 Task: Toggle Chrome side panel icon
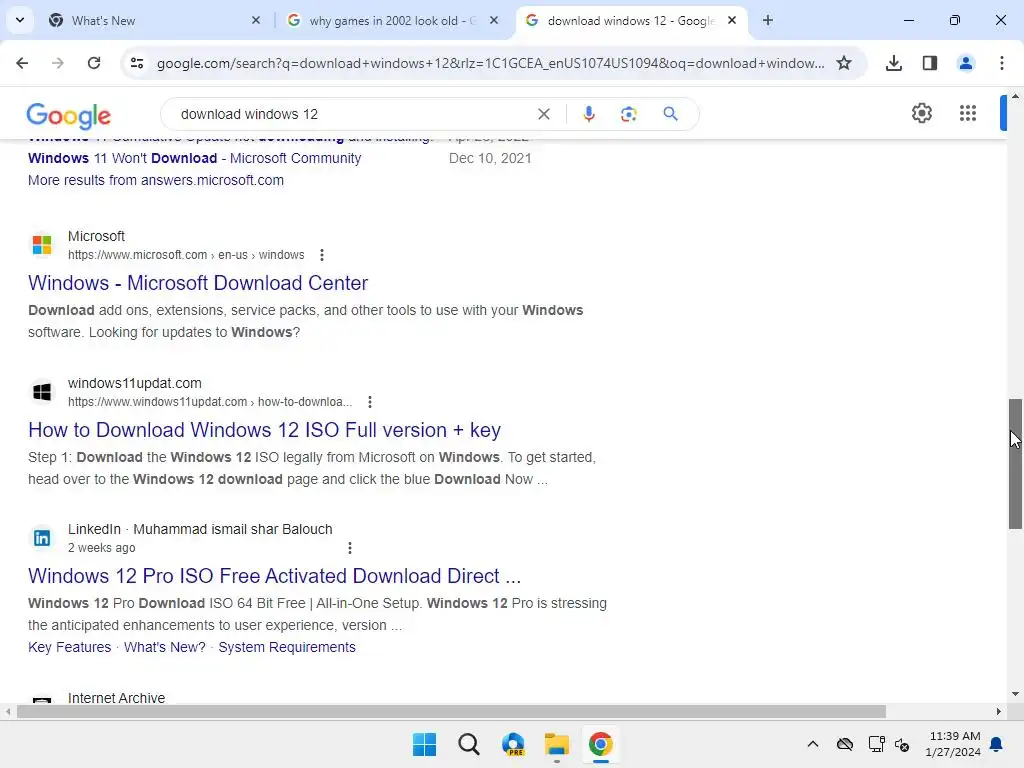click(x=930, y=63)
